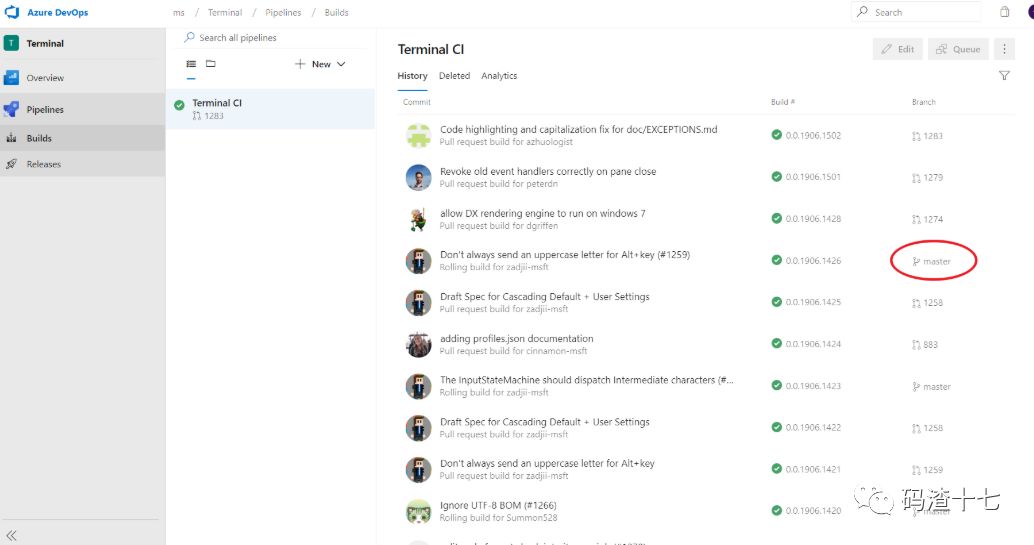Click the Summon528 avatar thumbnail

[x=418, y=511]
